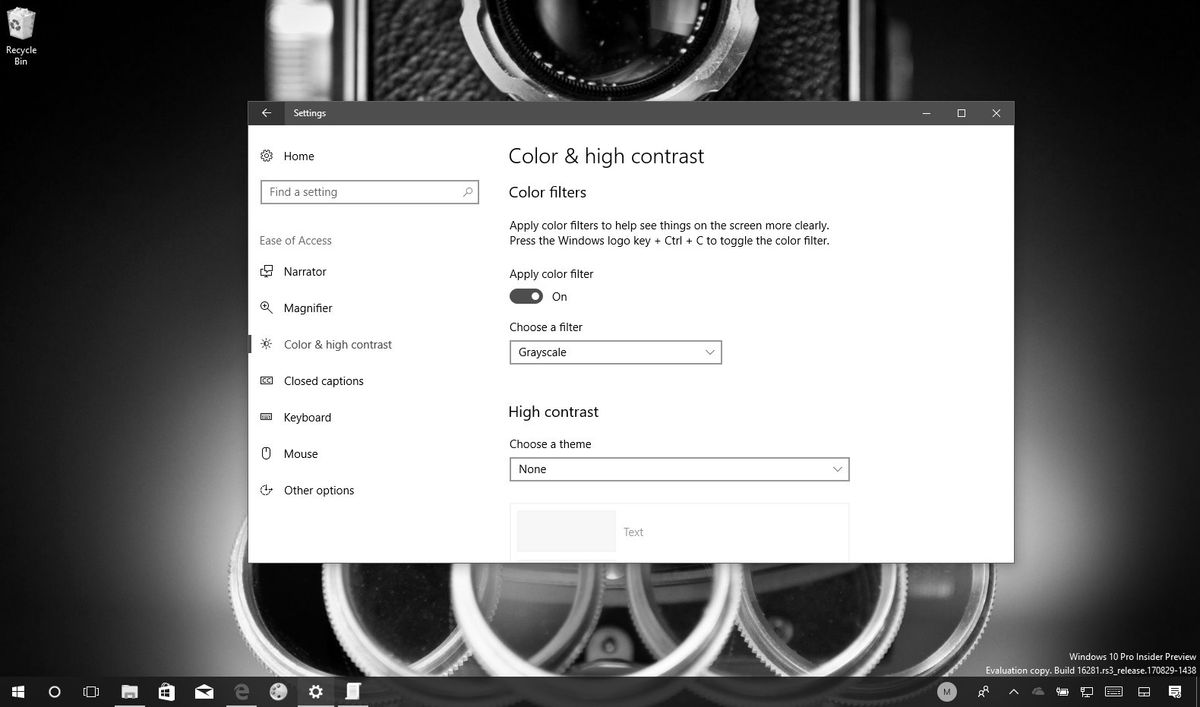Click the back arrow in Settings
Viewport: 1200px width, 707px height.
pyautogui.click(x=266, y=113)
